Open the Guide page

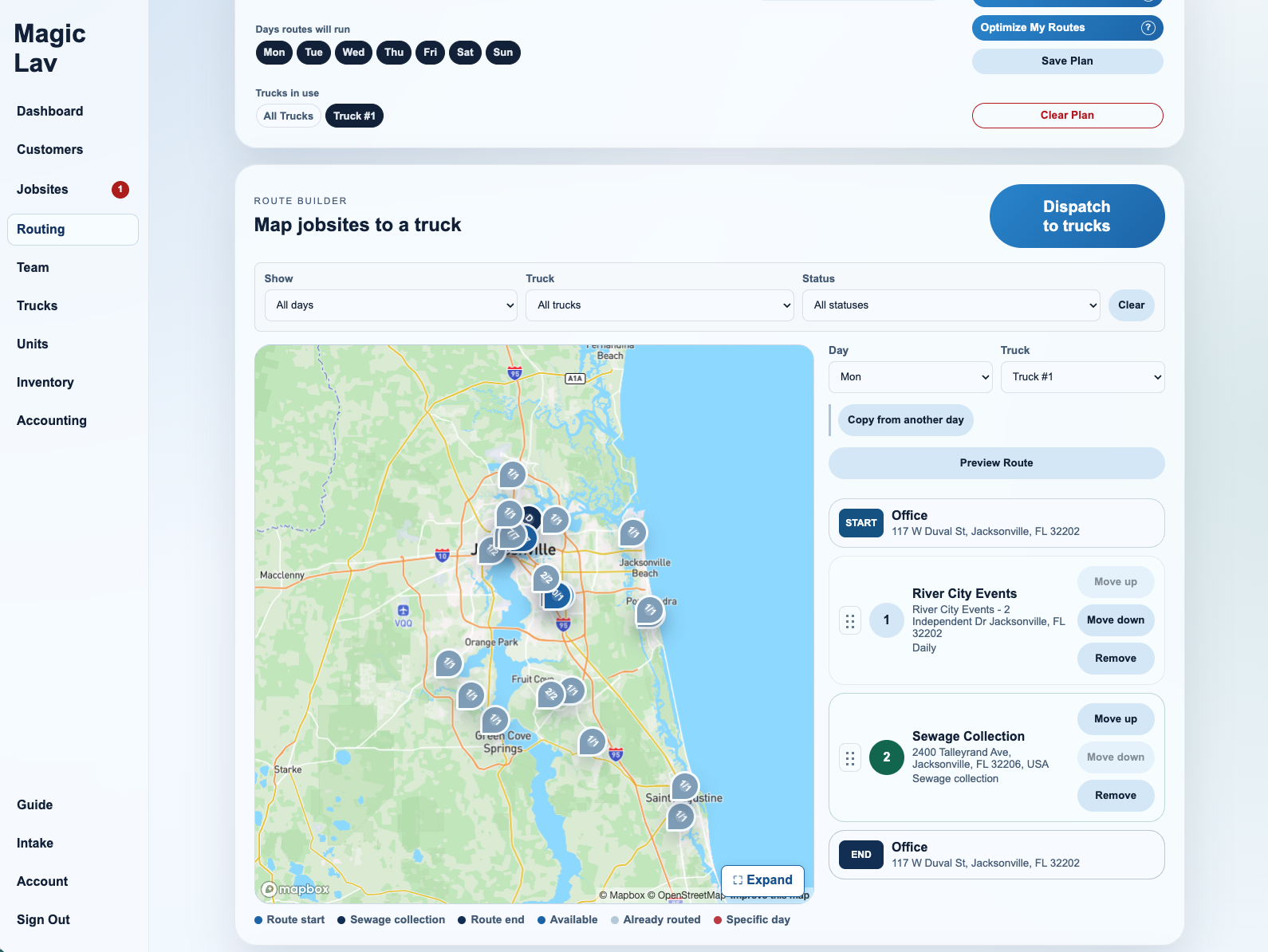click(35, 805)
